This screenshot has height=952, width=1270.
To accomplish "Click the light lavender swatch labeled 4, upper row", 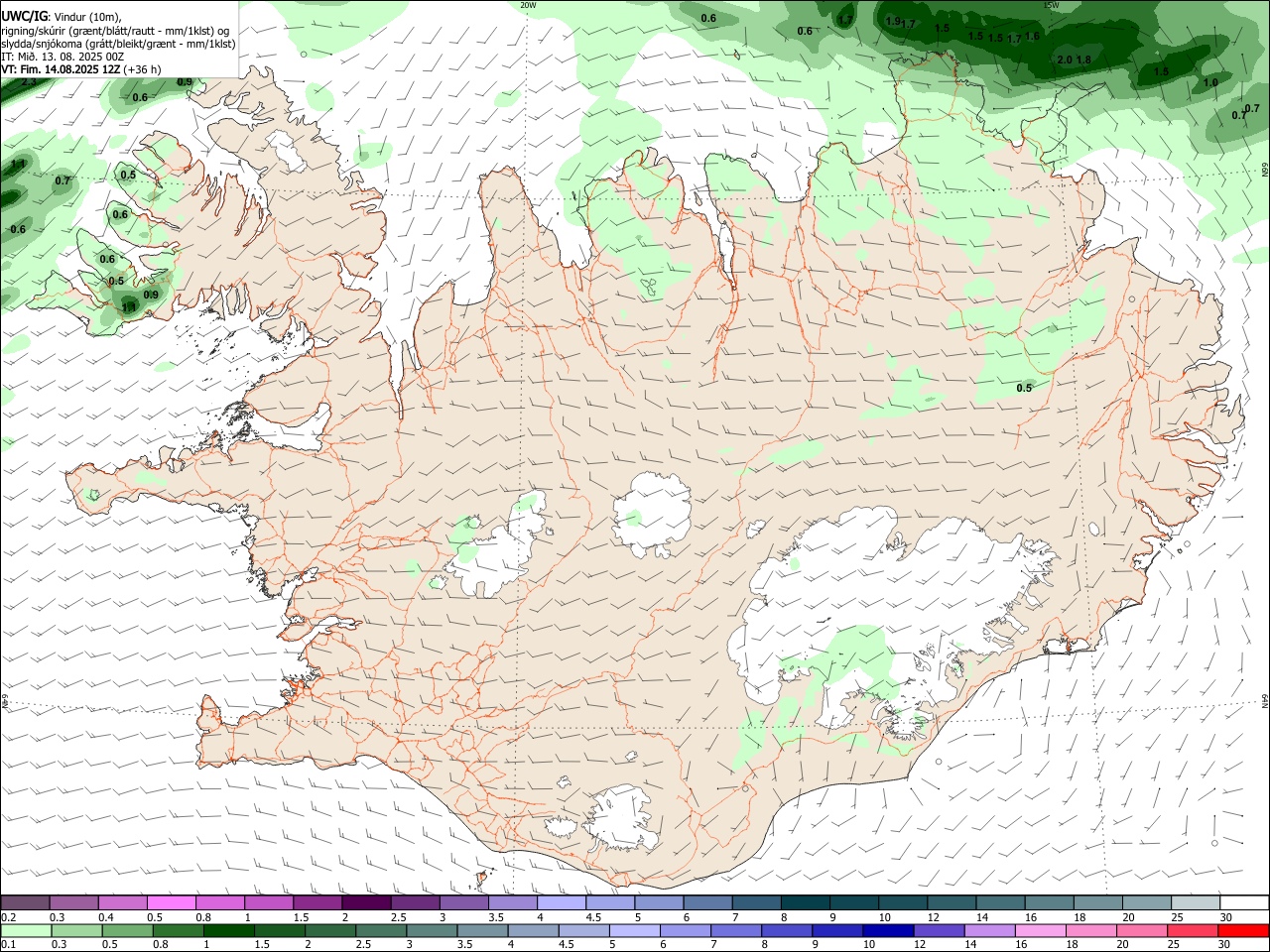I will tap(562, 903).
